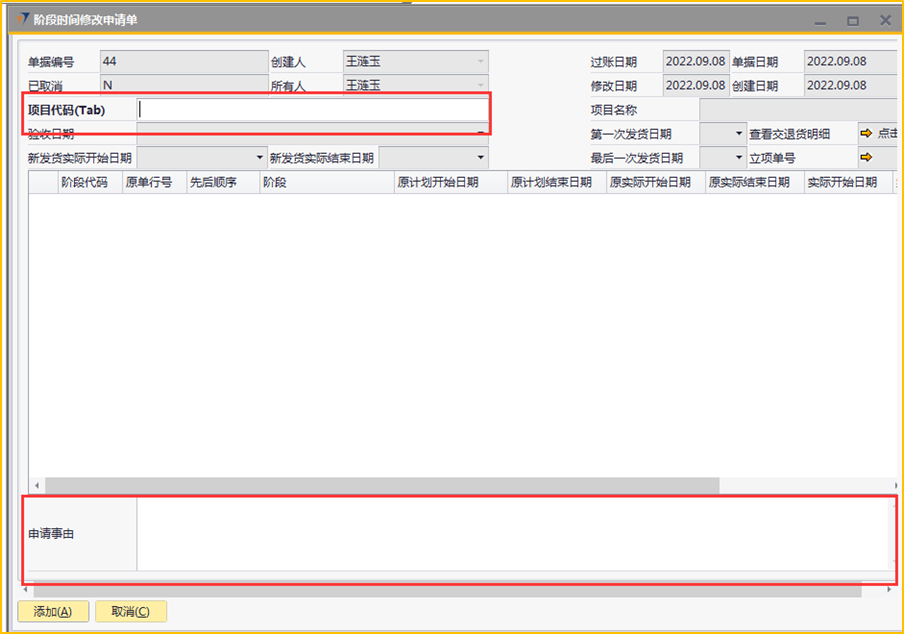Click the 取消(C) button

tap(131, 611)
